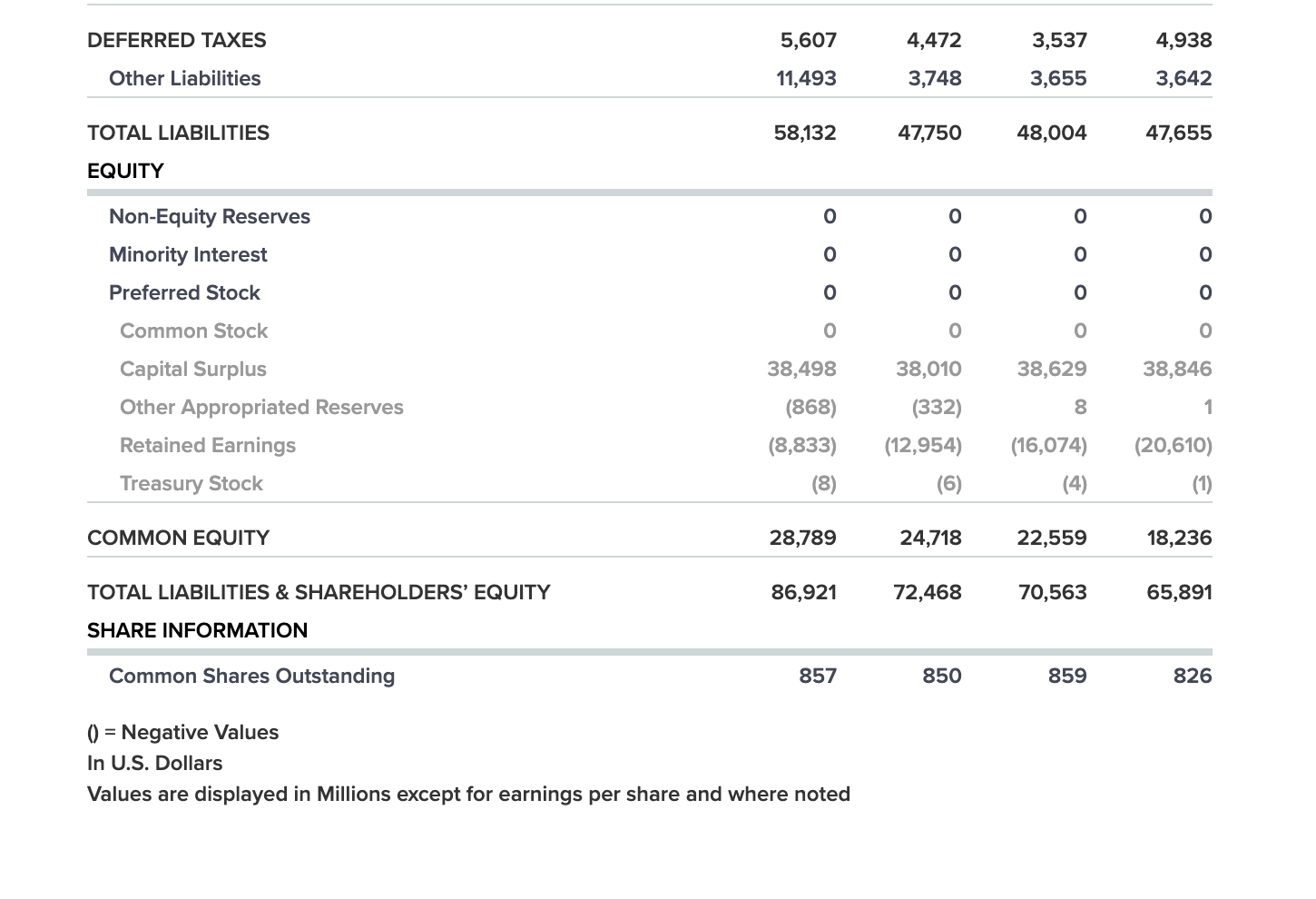The width and height of the screenshot is (1316, 899).
Task: Click common equity value 24,718
Action: 931,538
